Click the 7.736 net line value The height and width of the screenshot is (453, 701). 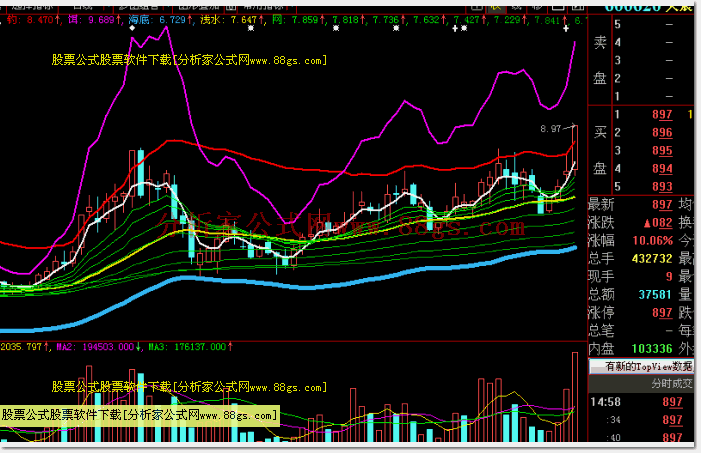click(x=389, y=20)
